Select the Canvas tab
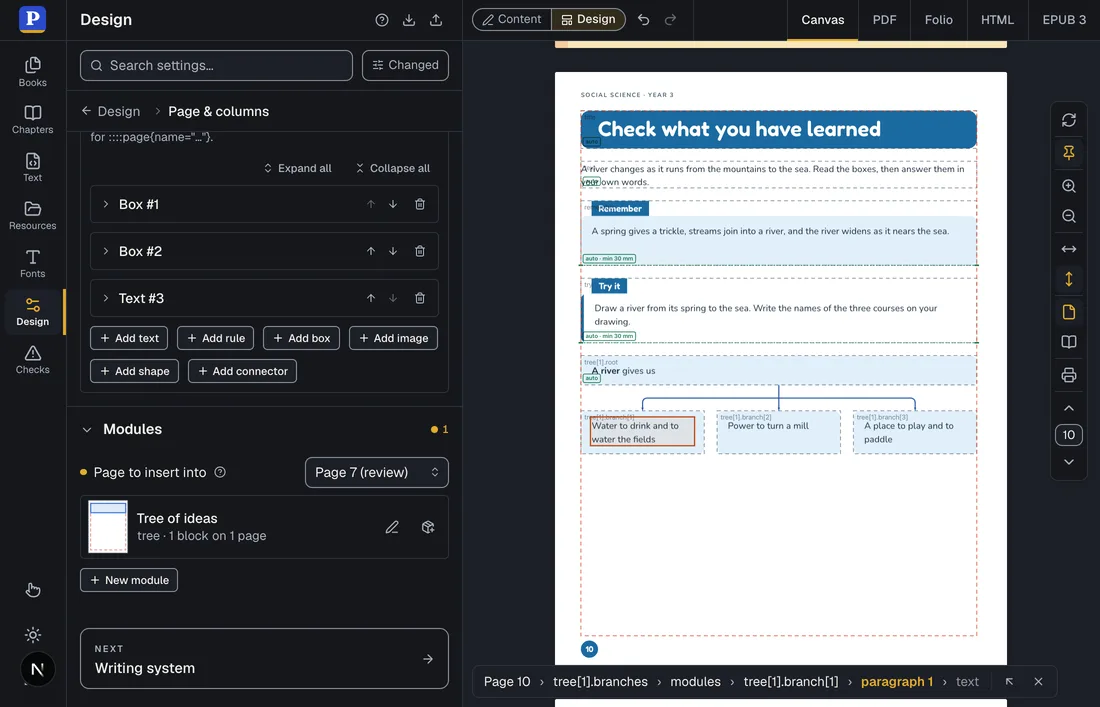This screenshot has height=707, width=1100. 822,20
